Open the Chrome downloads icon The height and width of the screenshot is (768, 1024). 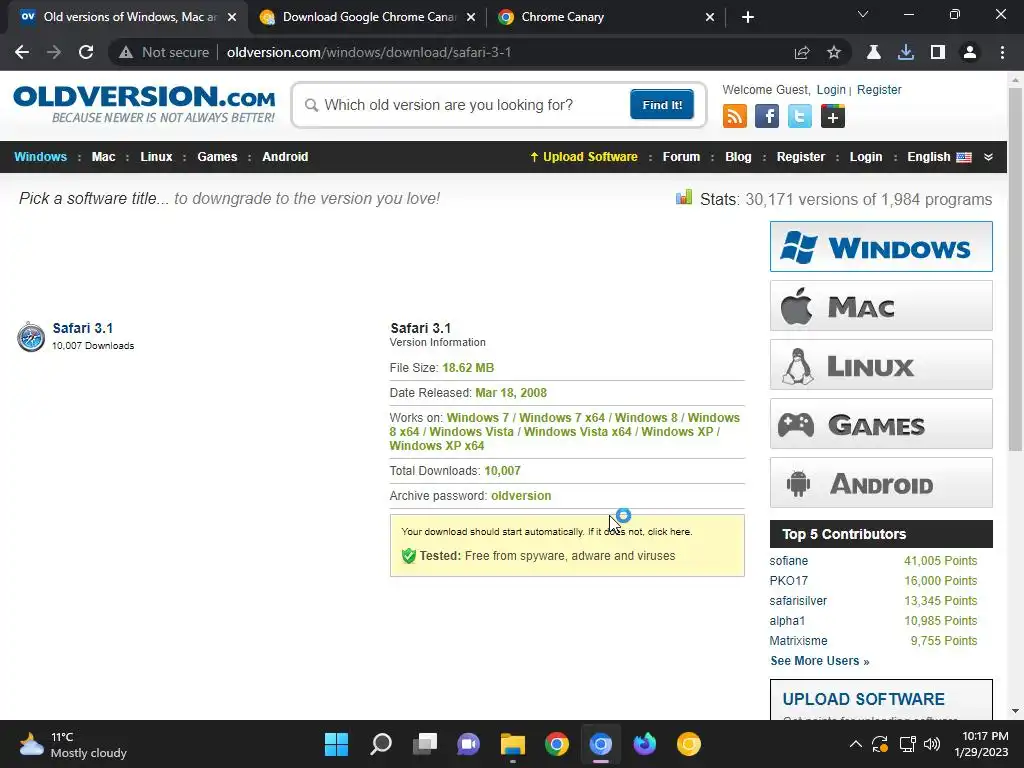coord(906,52)
